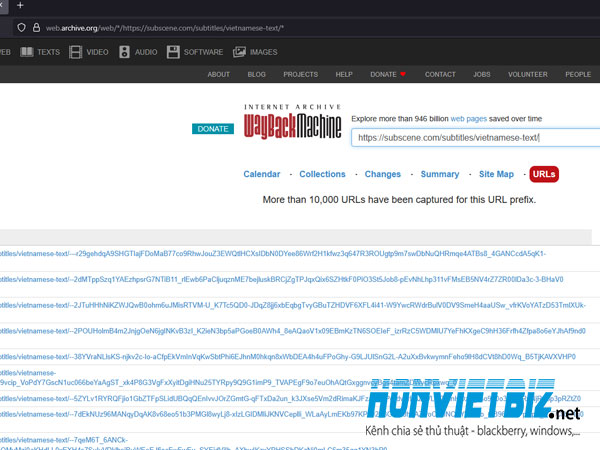600x450 pixels.
Task: Click the Video film icon
Action: tap(75, 52)
